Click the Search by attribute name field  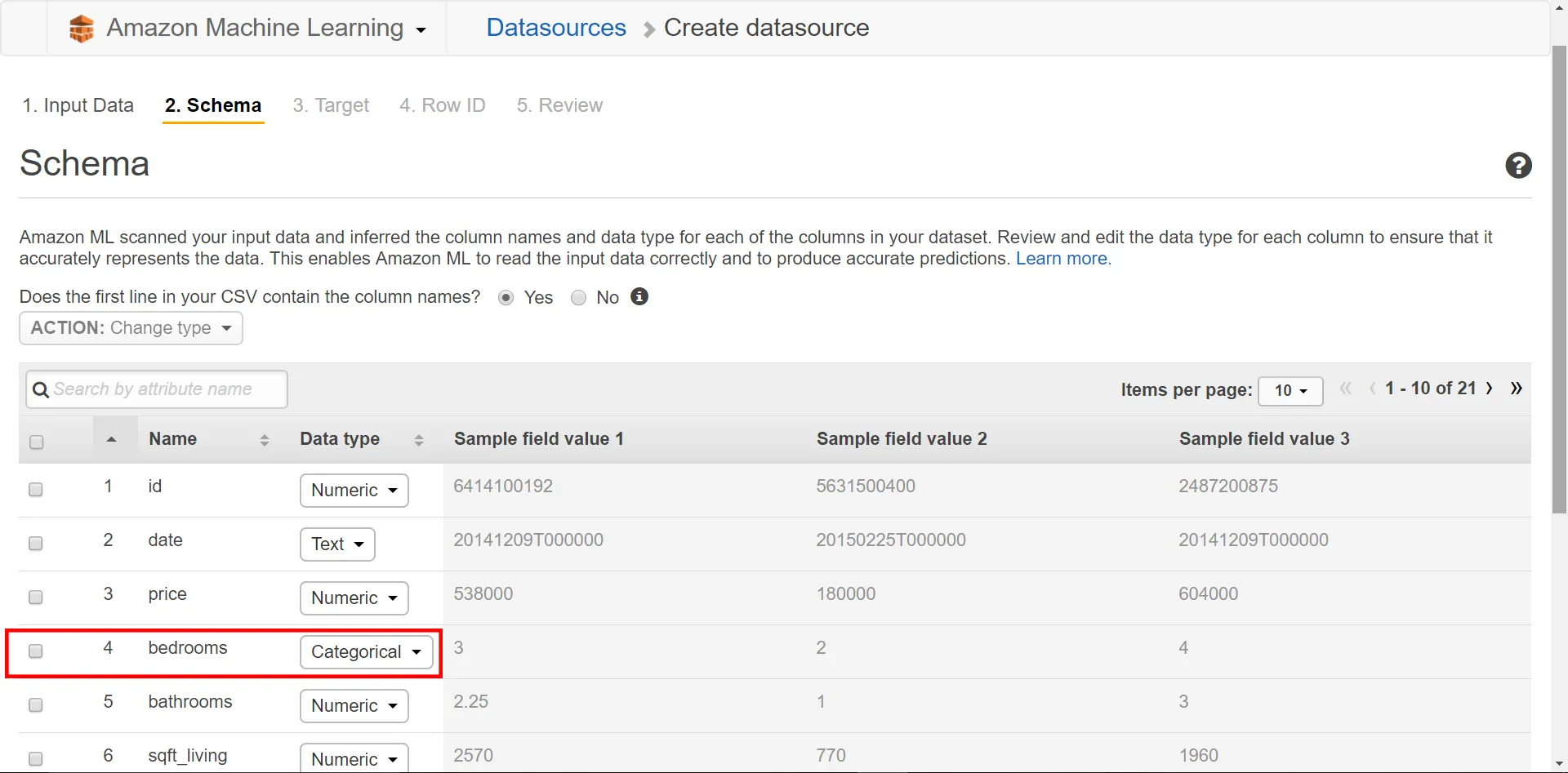(x=157, y=389)
